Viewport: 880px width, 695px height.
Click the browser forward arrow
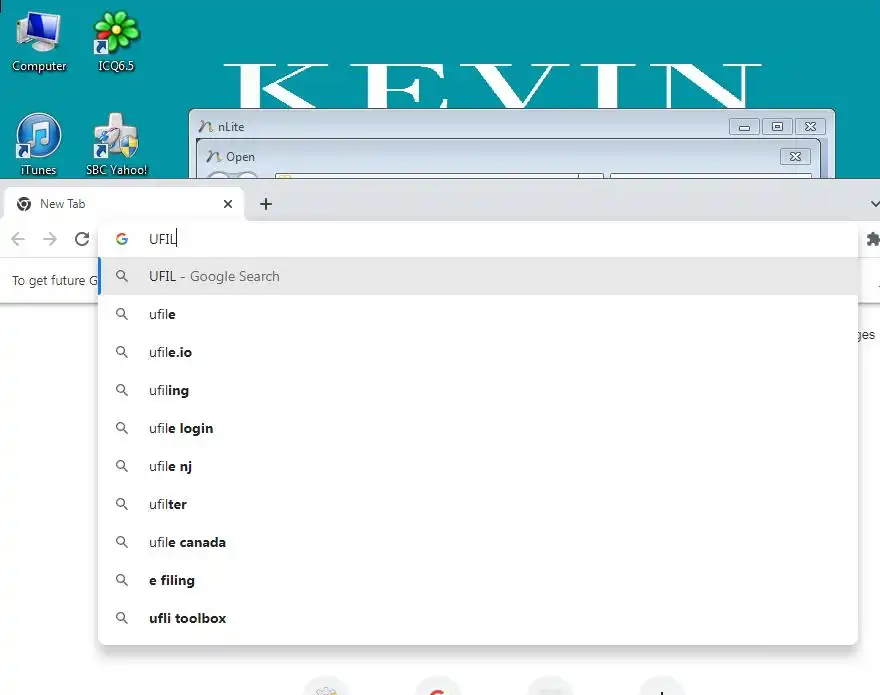point(50,239)
